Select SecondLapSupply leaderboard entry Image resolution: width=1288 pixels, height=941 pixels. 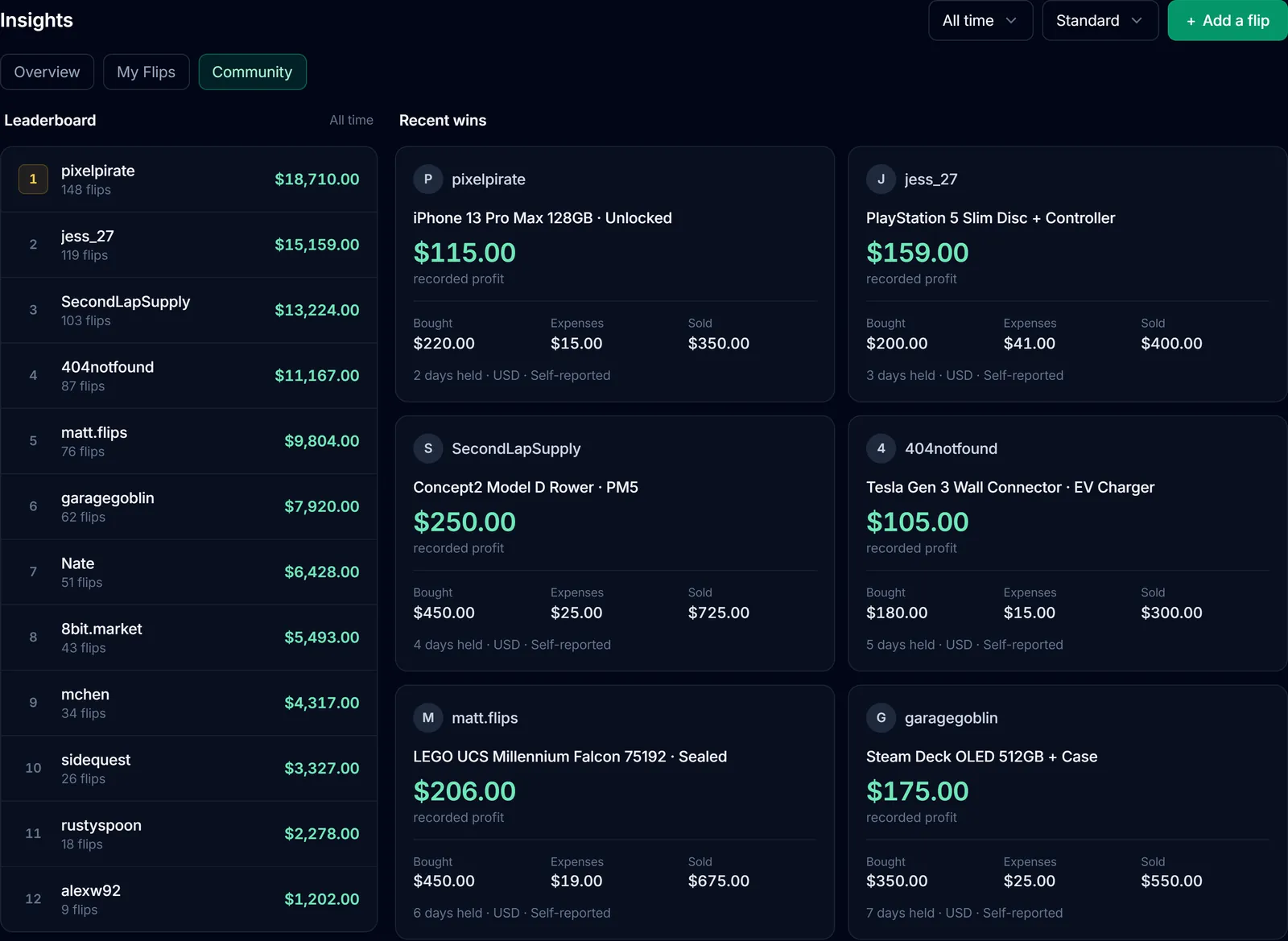189,311
